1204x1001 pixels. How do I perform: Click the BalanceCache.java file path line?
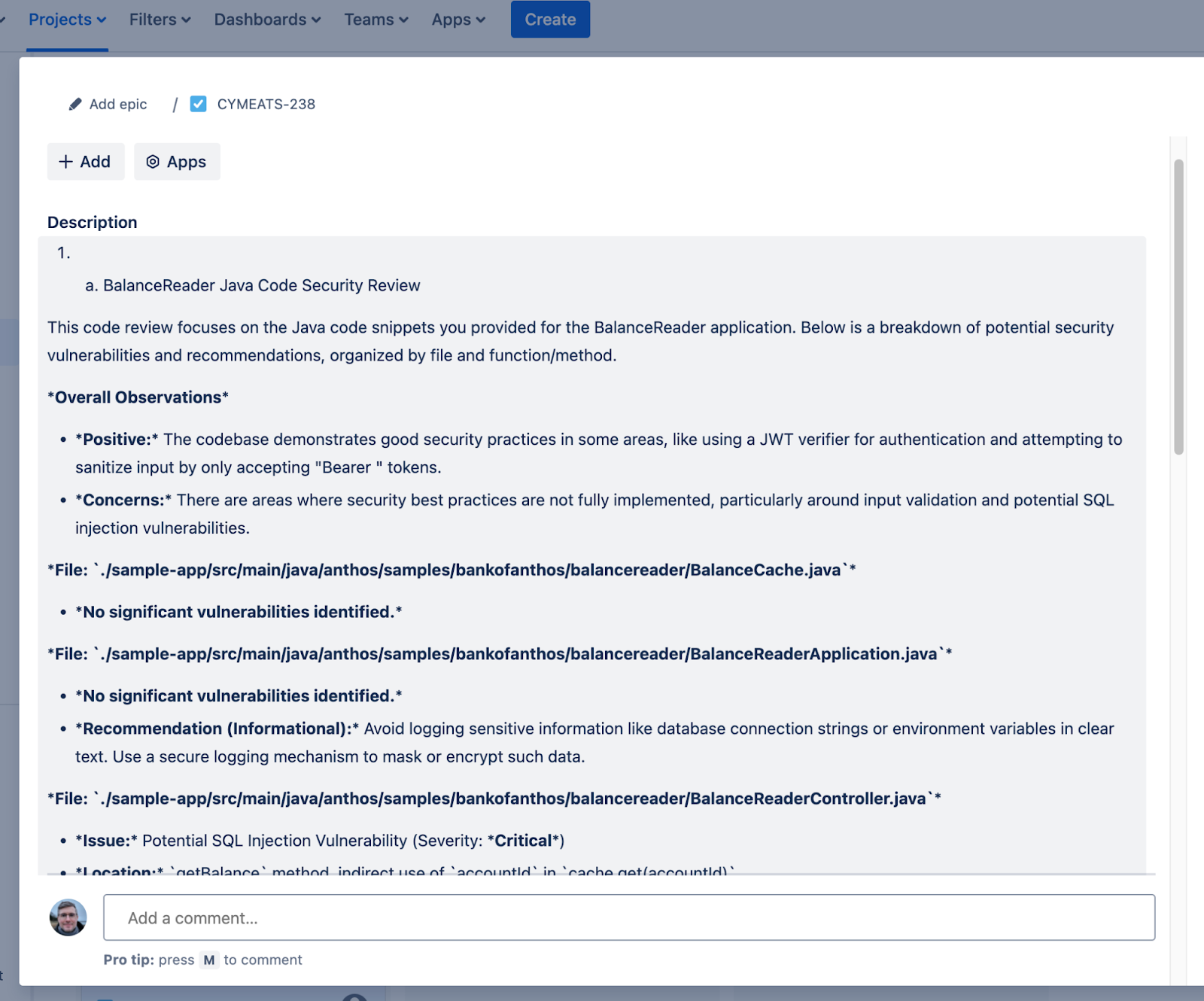pos(451,570)
